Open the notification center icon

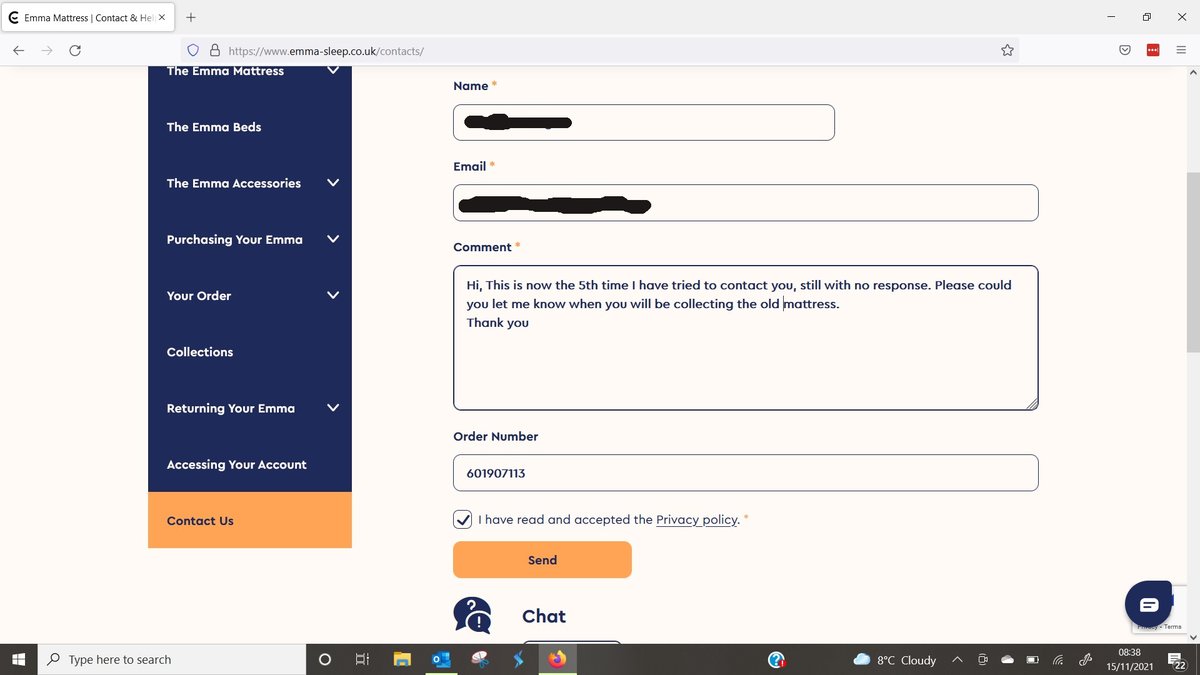point(1177,660)
